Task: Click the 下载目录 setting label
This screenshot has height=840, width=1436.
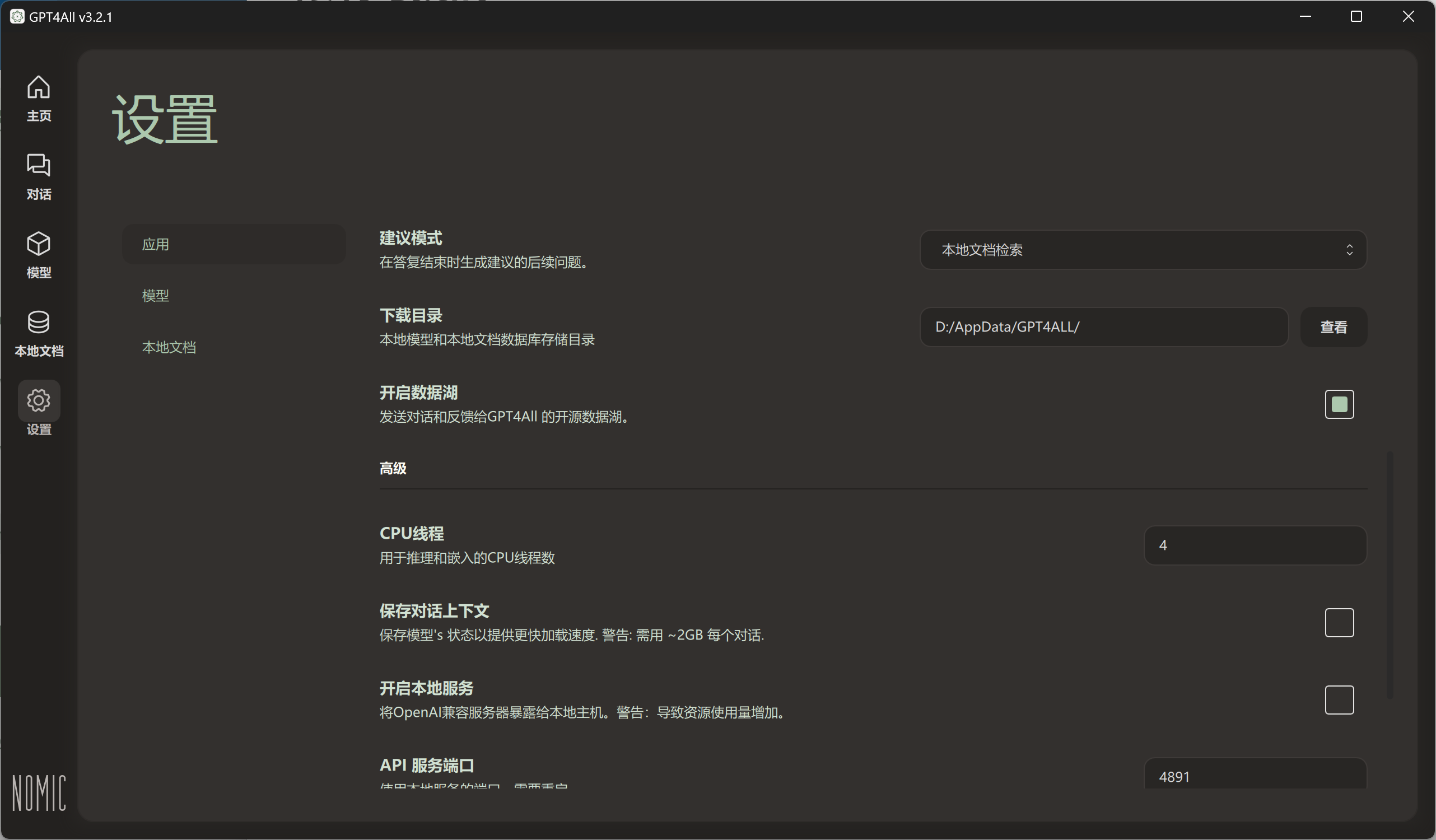Action: point(411,316)
